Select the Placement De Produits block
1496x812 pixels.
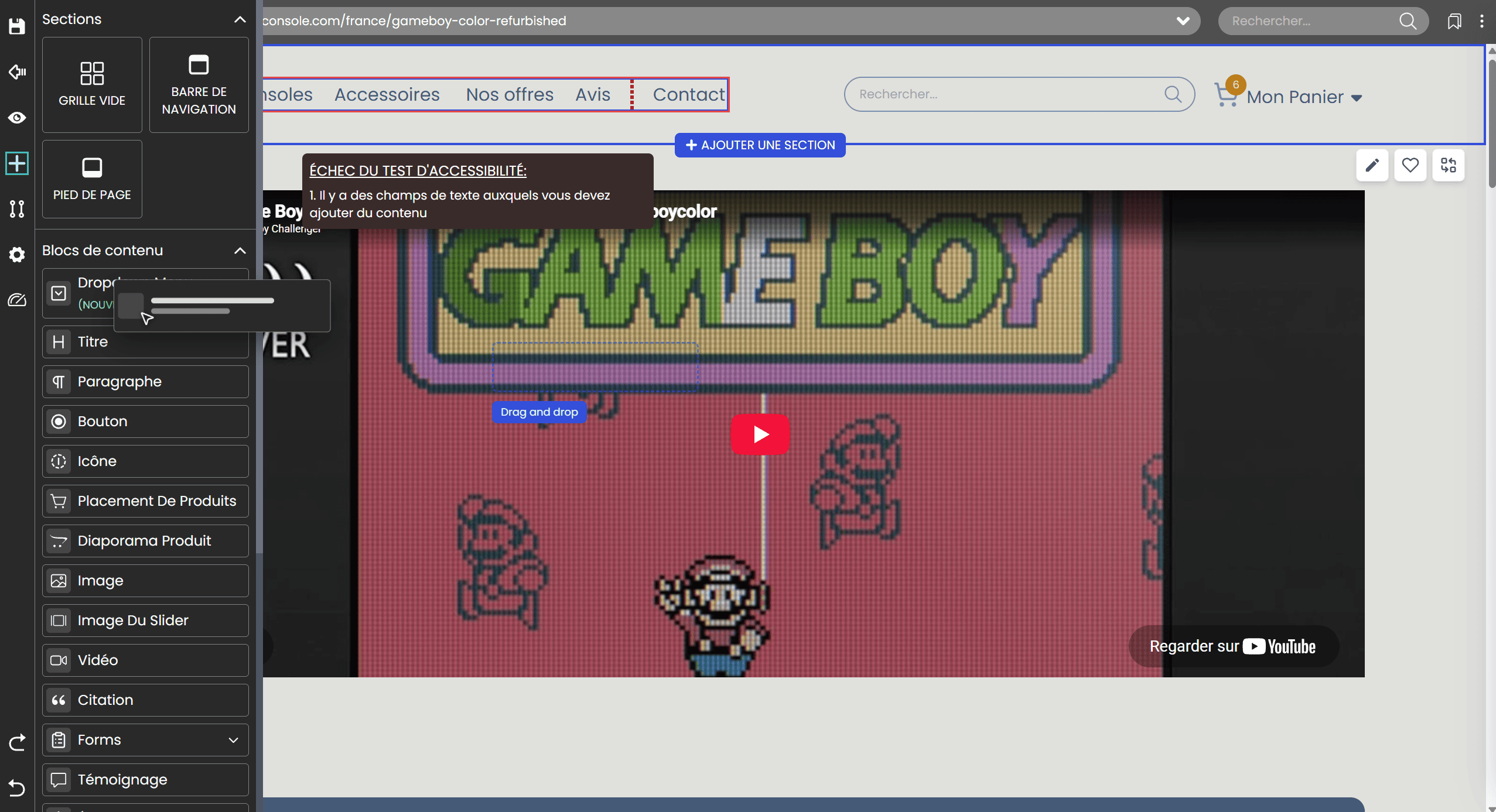coord(145,501)
